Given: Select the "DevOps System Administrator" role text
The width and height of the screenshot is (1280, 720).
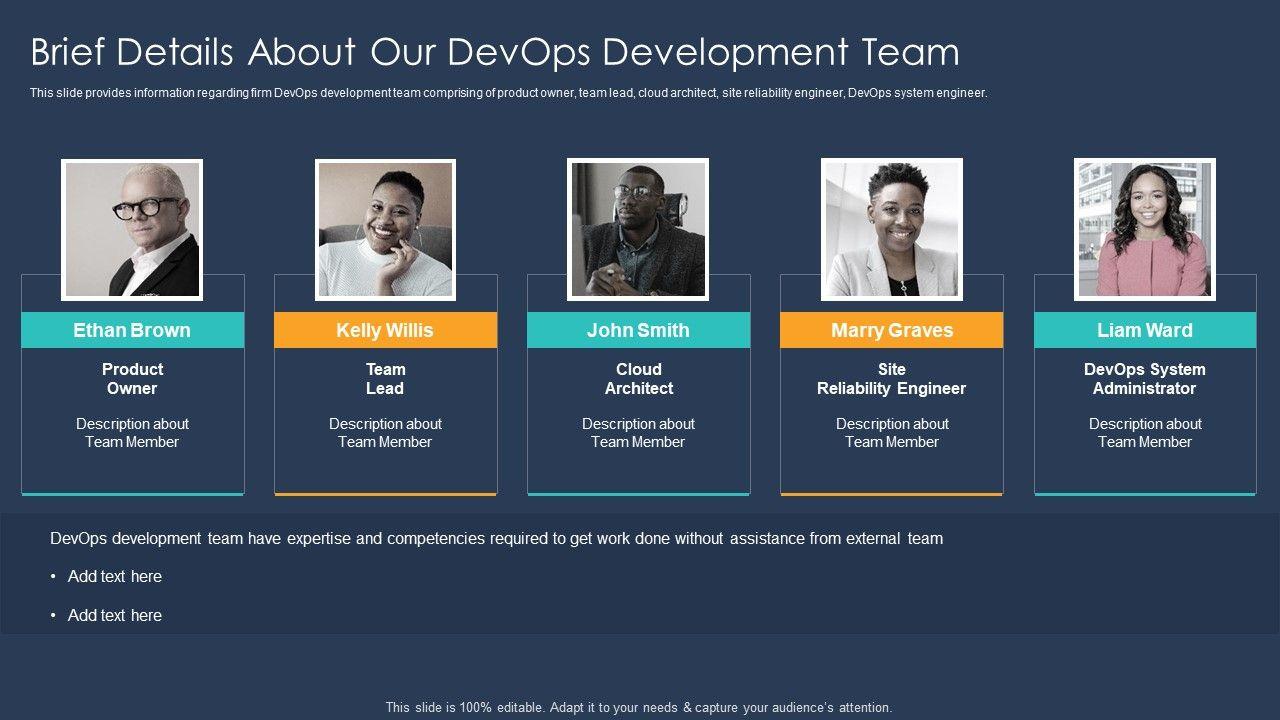Looking at the screenshot, I should tap(1145, 379).
